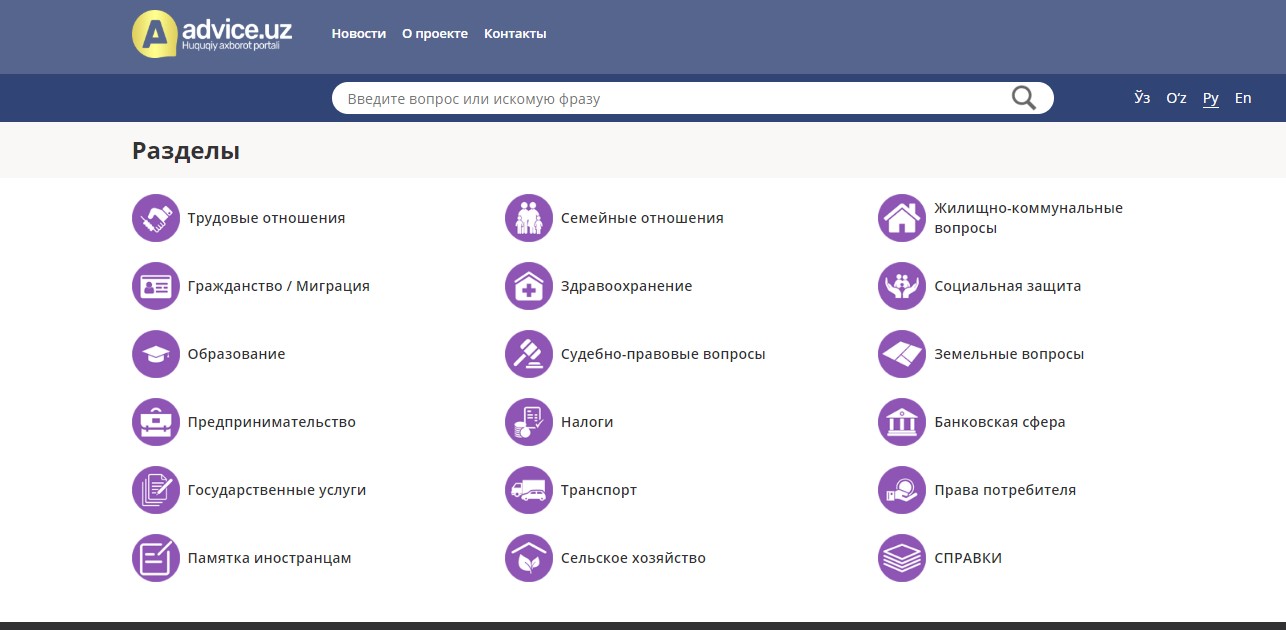
Task: Open the Новости menu item
Action: click(x=358, y=33)
